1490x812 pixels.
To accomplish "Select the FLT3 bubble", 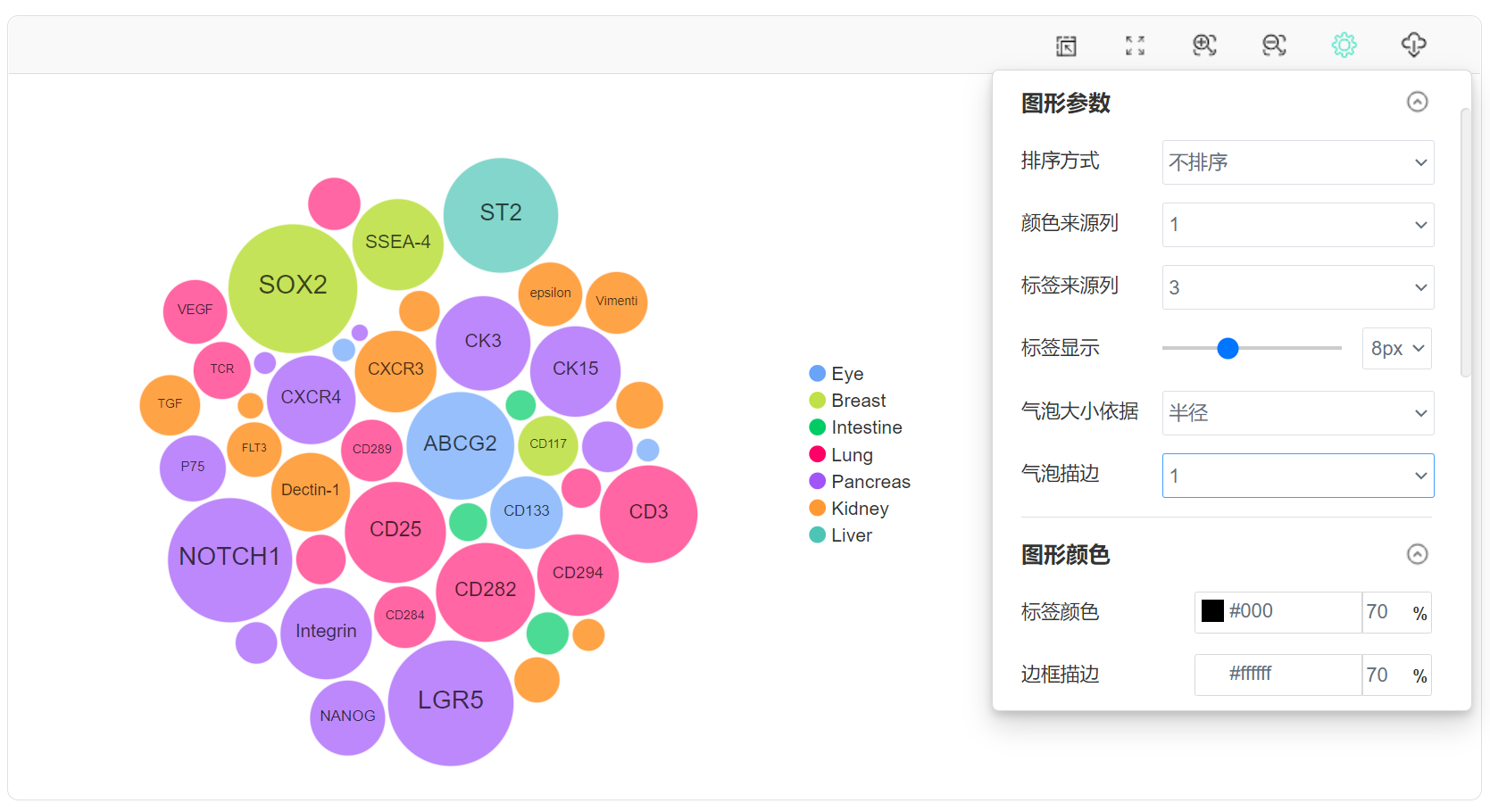I will click(254, 449).
